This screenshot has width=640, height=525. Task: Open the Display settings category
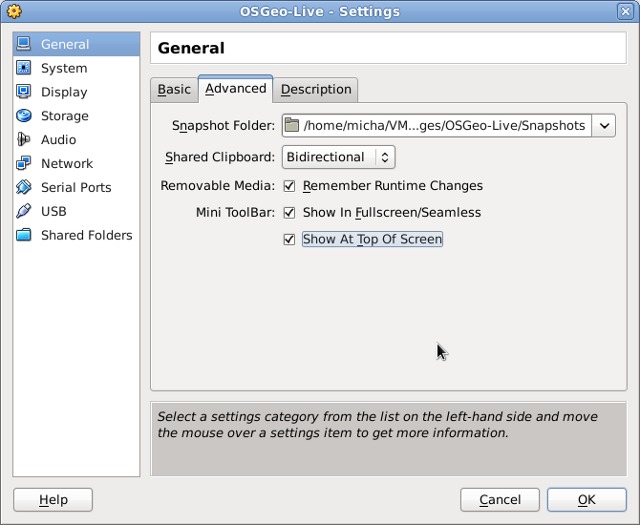tap(76, 92)
